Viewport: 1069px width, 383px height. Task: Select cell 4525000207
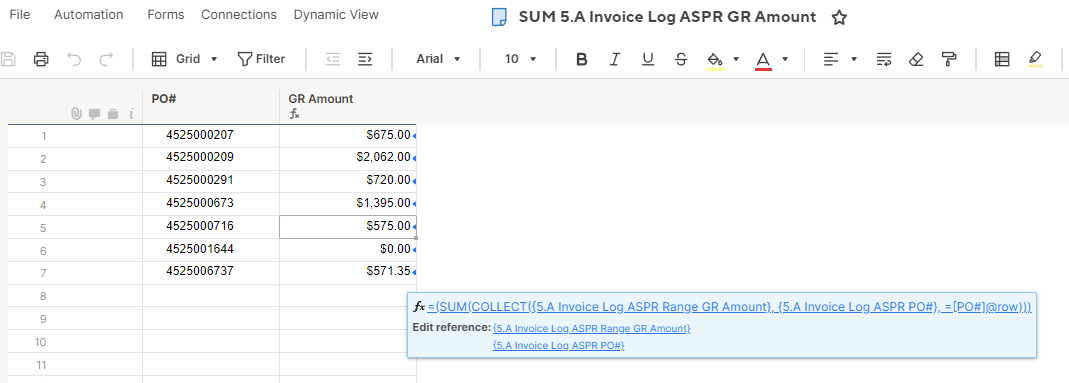point(211,136)
